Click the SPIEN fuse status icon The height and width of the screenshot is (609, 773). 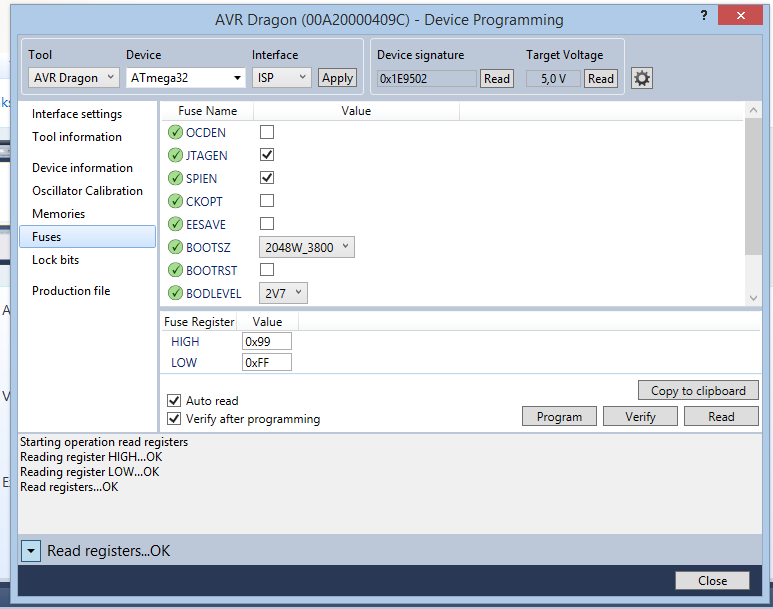(x=175, y=178)
